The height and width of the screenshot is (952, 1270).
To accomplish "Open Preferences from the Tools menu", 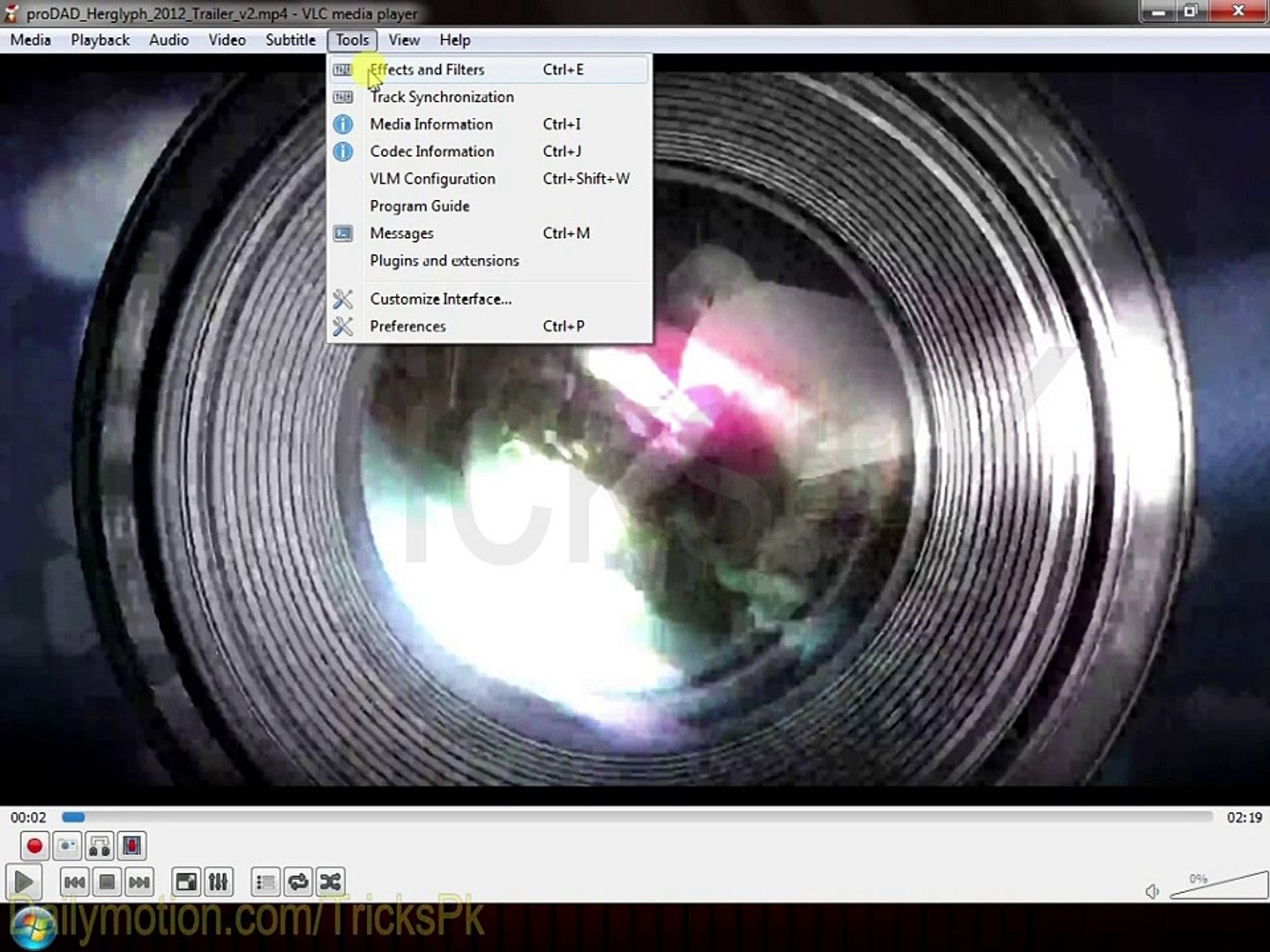I will pos(489,326).
